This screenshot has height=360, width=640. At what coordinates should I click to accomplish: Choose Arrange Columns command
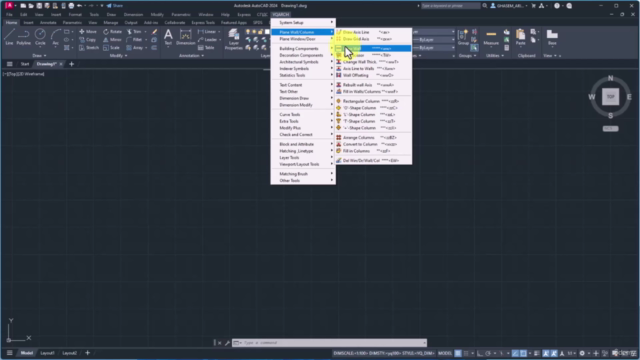tap(373, 138)
